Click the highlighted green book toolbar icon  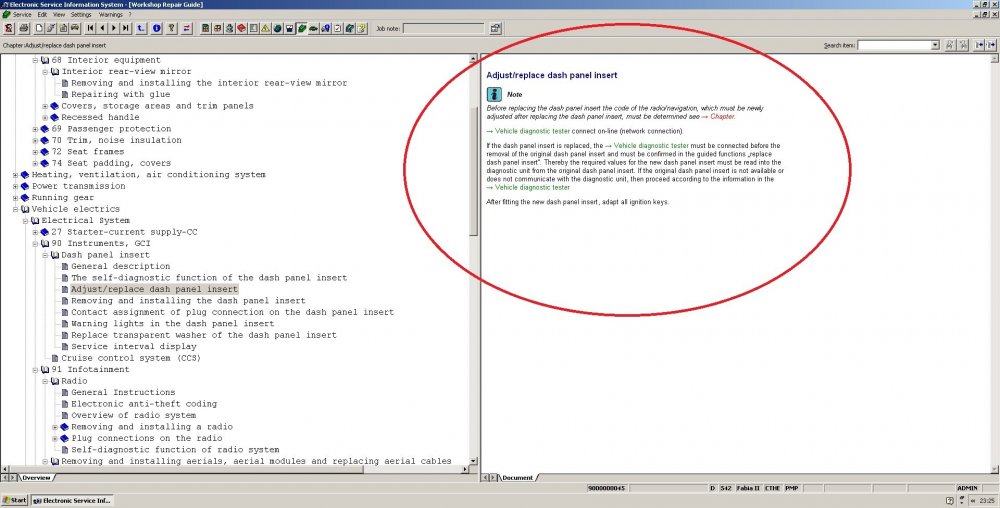[x=302, y=28]
